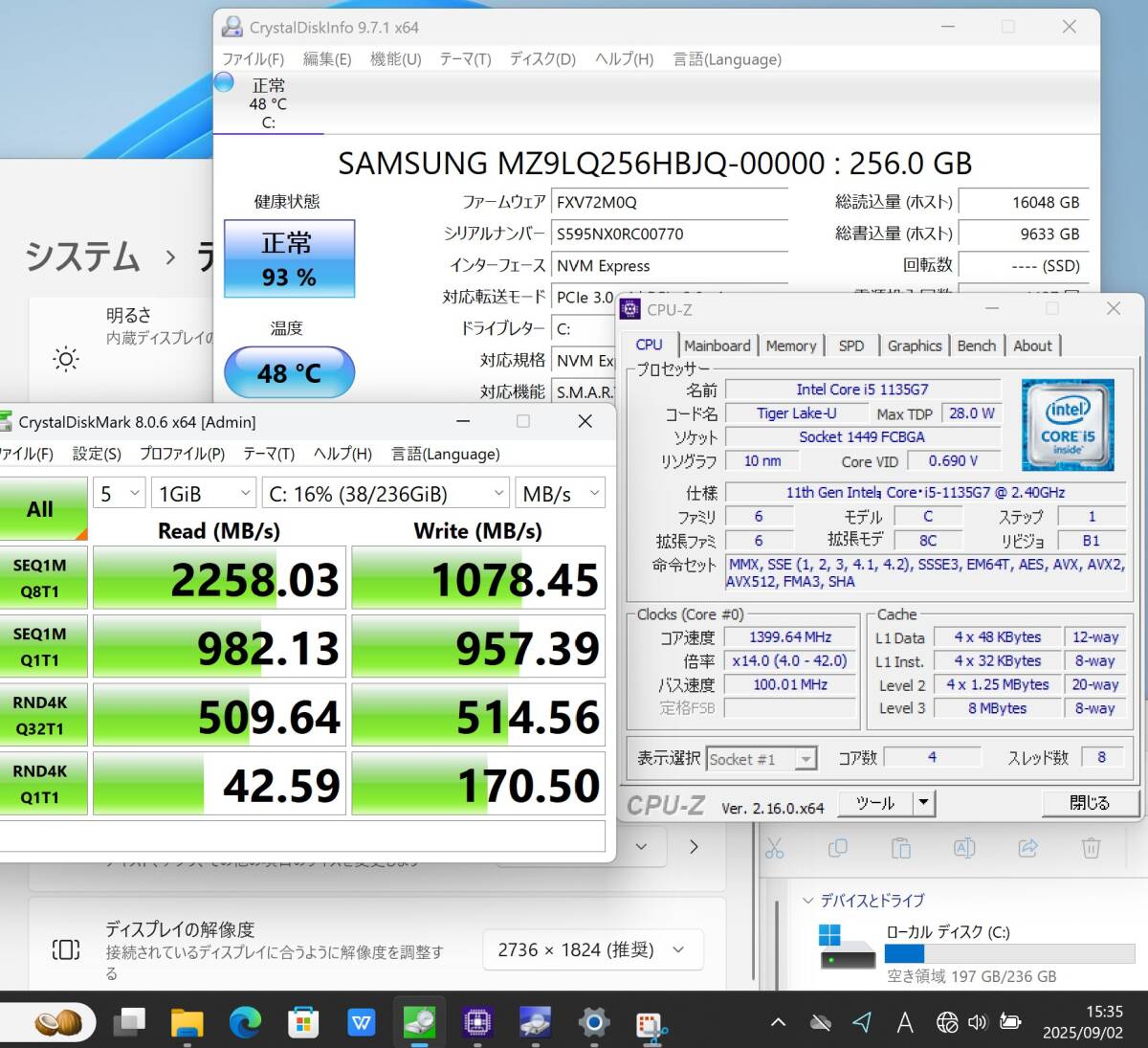Open the 機能(U) menu in CrystalDiskInfo
1148x1048 pixels.
click(395, 59)
